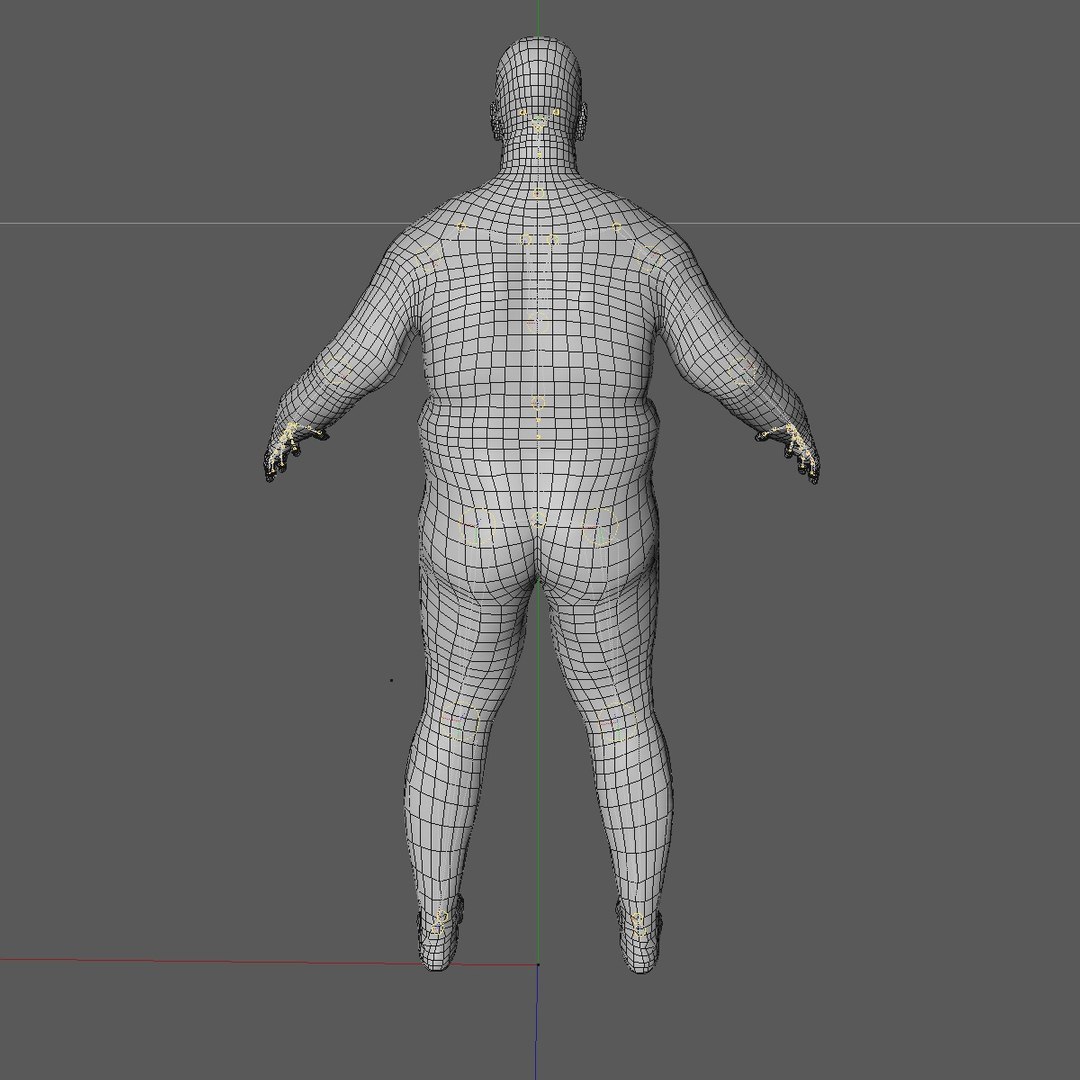Click the world origin point between the feet
This screenshot has width=1080, height=1080.
(x=538, y=964)
